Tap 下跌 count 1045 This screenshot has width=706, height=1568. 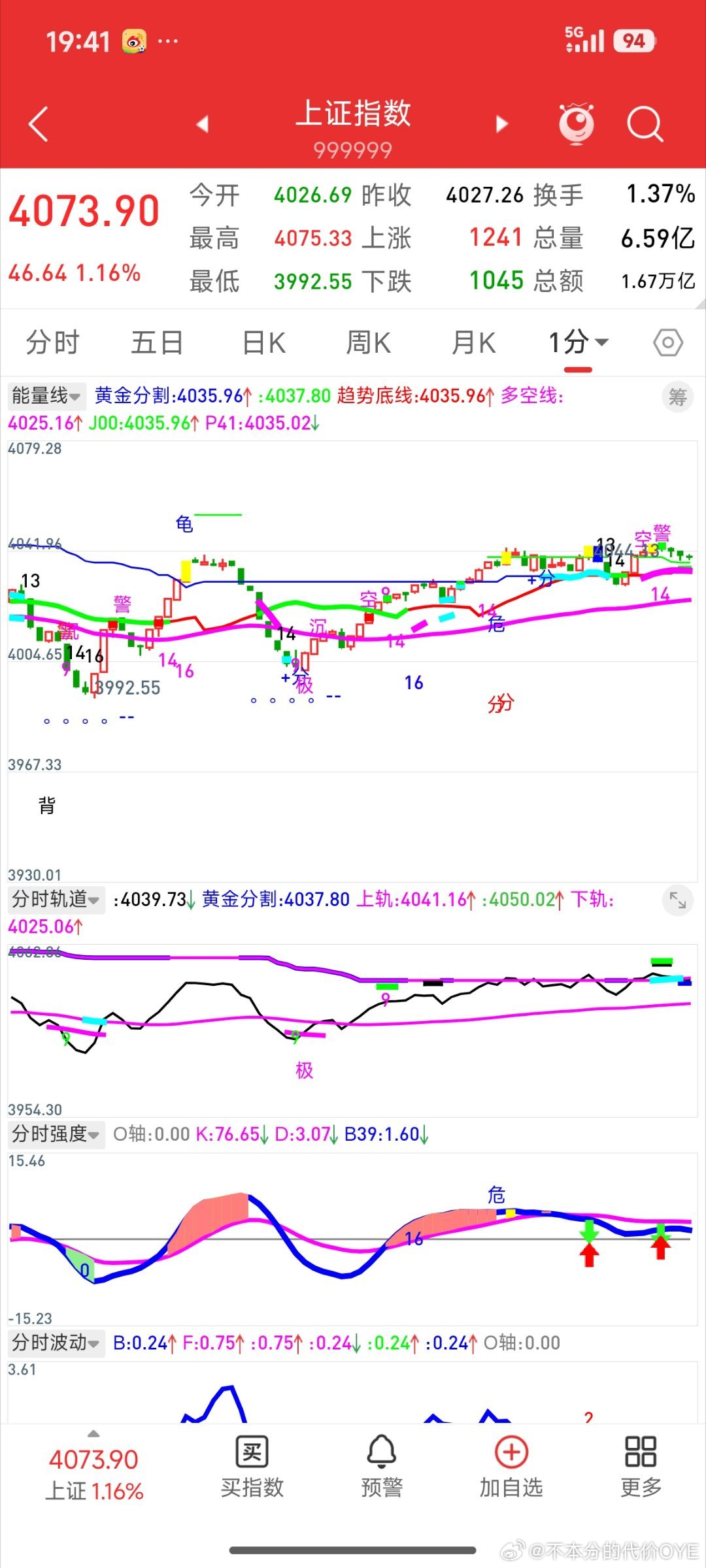tap(496, 281)
